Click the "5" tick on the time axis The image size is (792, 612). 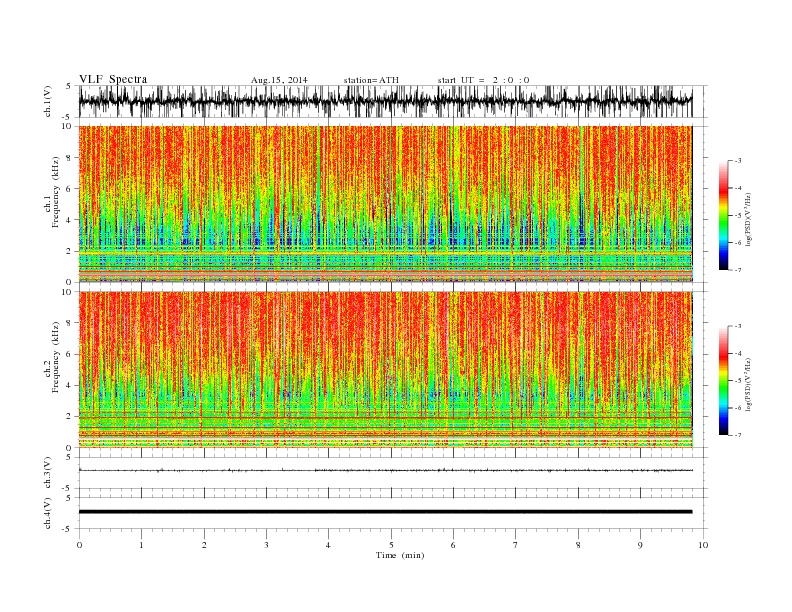pyautogui.click(x=391, y=545)
